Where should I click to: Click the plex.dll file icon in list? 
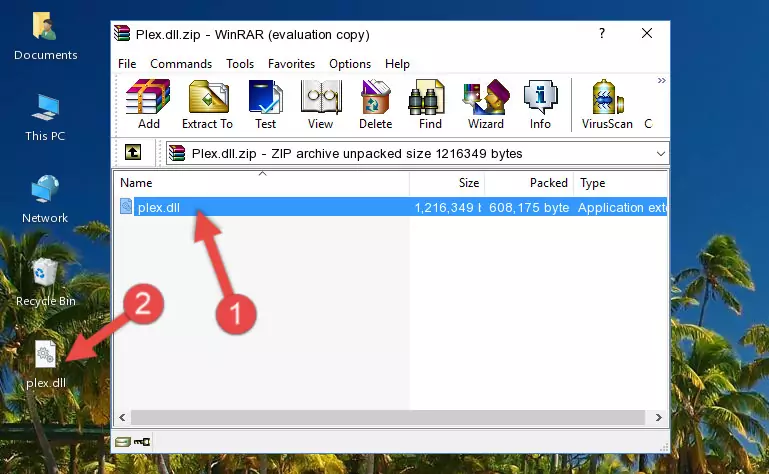pyautogui.click(x=126, y=207)
